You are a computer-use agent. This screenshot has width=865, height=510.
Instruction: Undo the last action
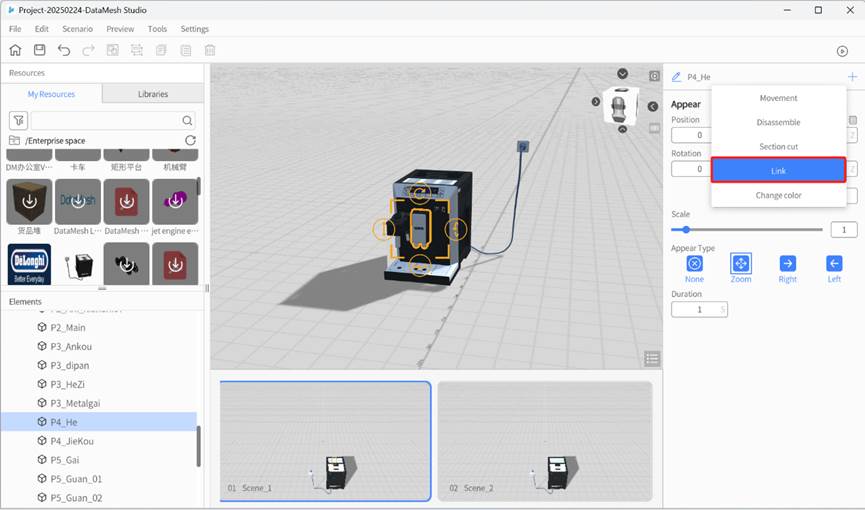coord(64,50)
